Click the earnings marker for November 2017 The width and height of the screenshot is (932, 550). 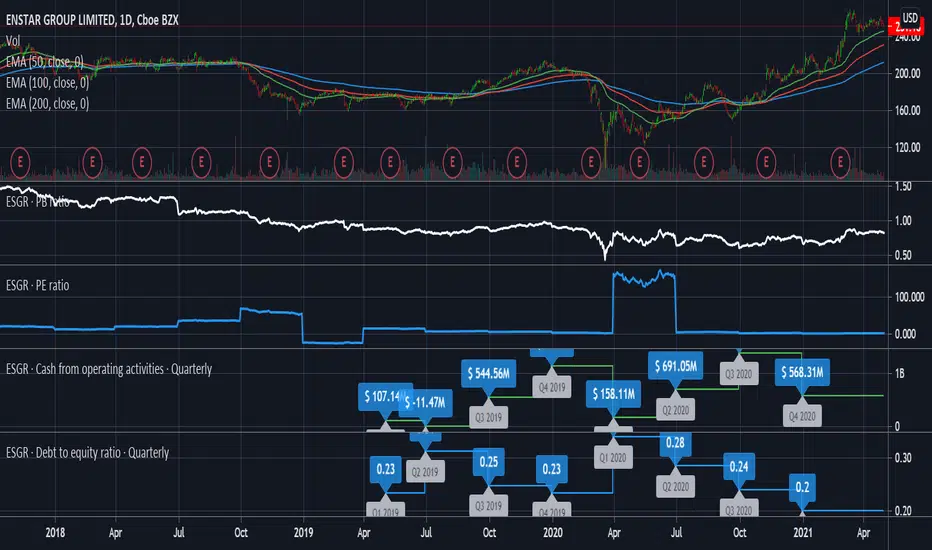click(x=20, y=162)
